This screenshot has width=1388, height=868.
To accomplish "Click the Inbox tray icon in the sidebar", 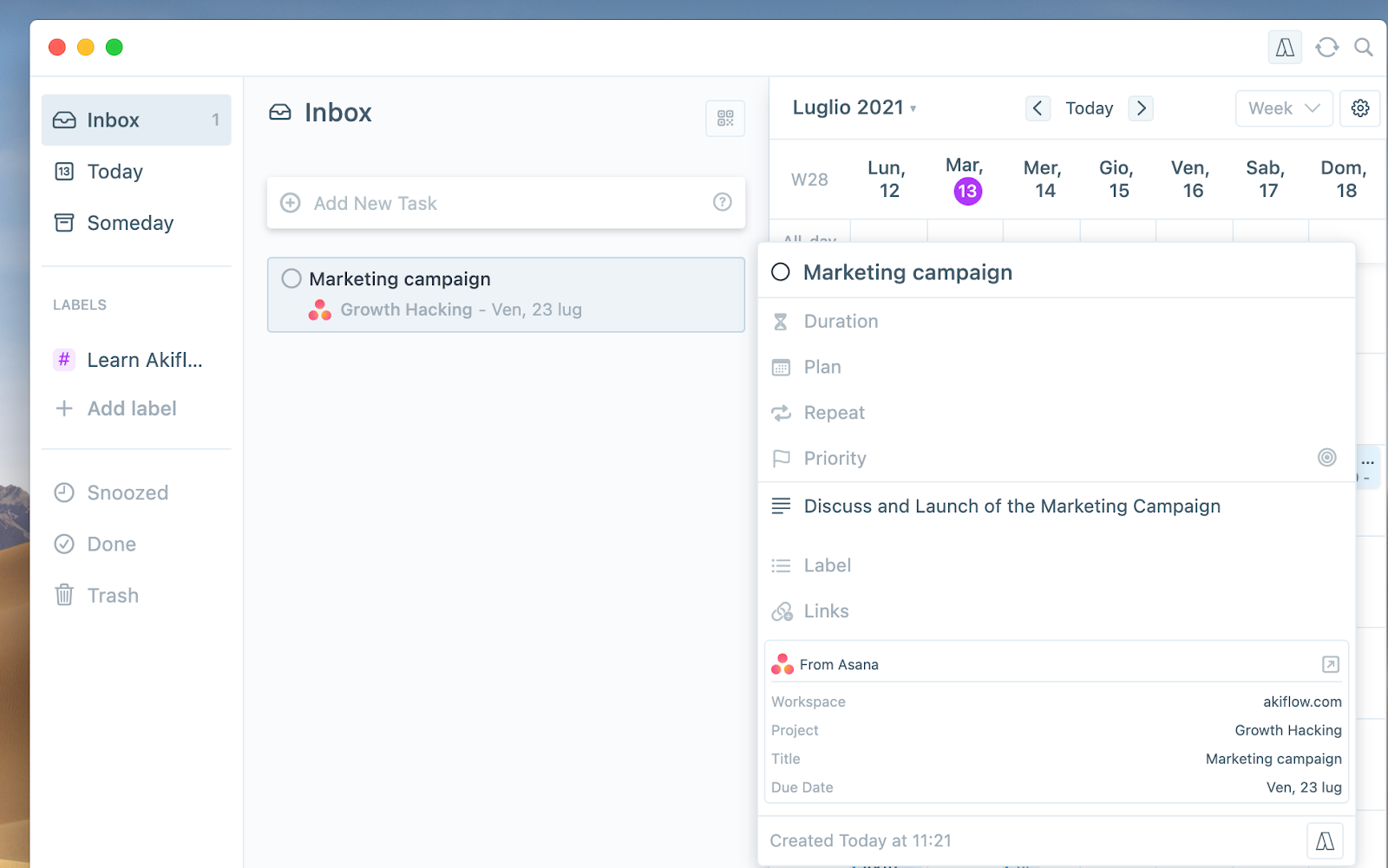I will coord(64,120).
